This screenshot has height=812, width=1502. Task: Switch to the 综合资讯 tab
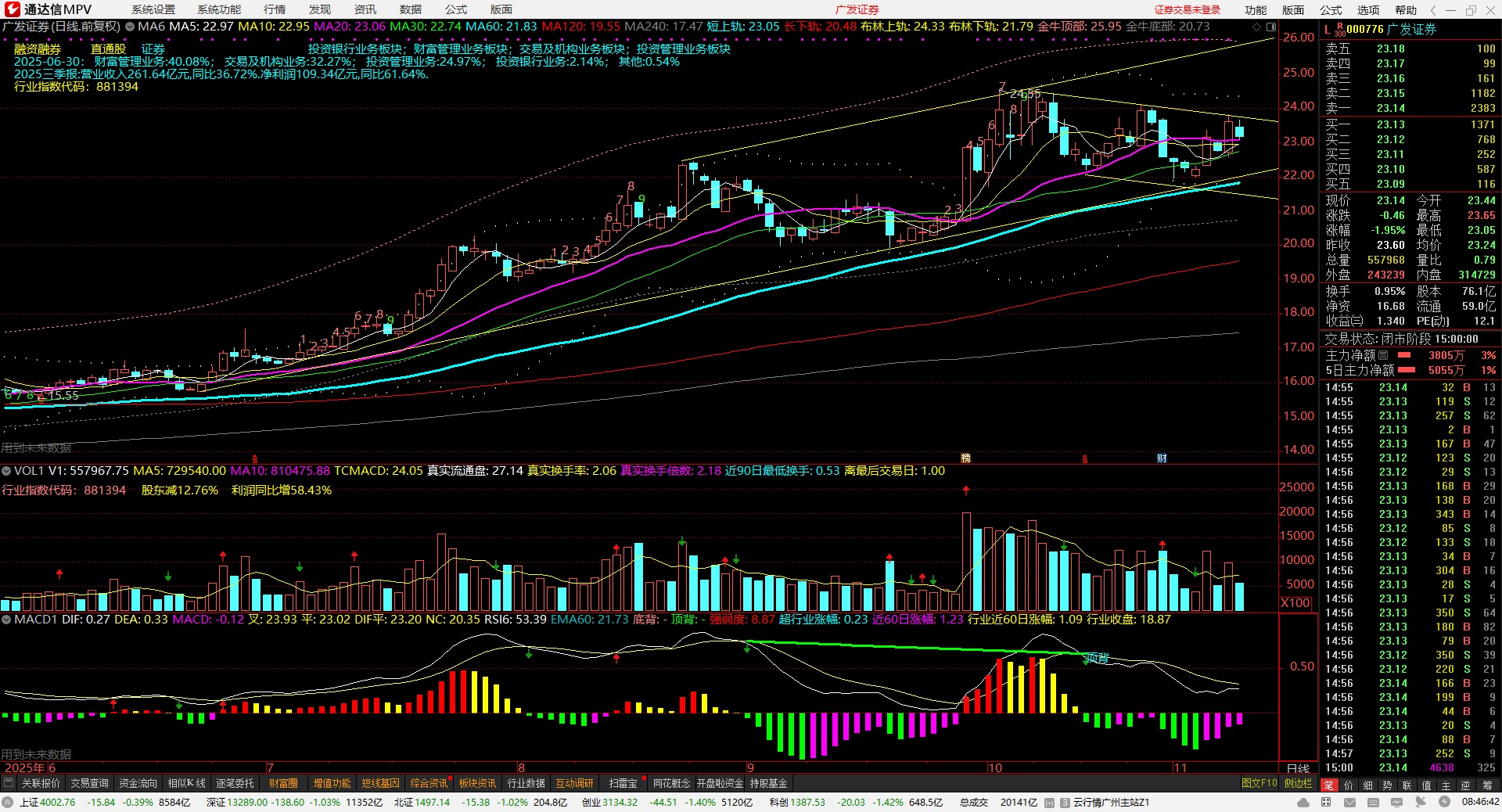pos(429,783)
